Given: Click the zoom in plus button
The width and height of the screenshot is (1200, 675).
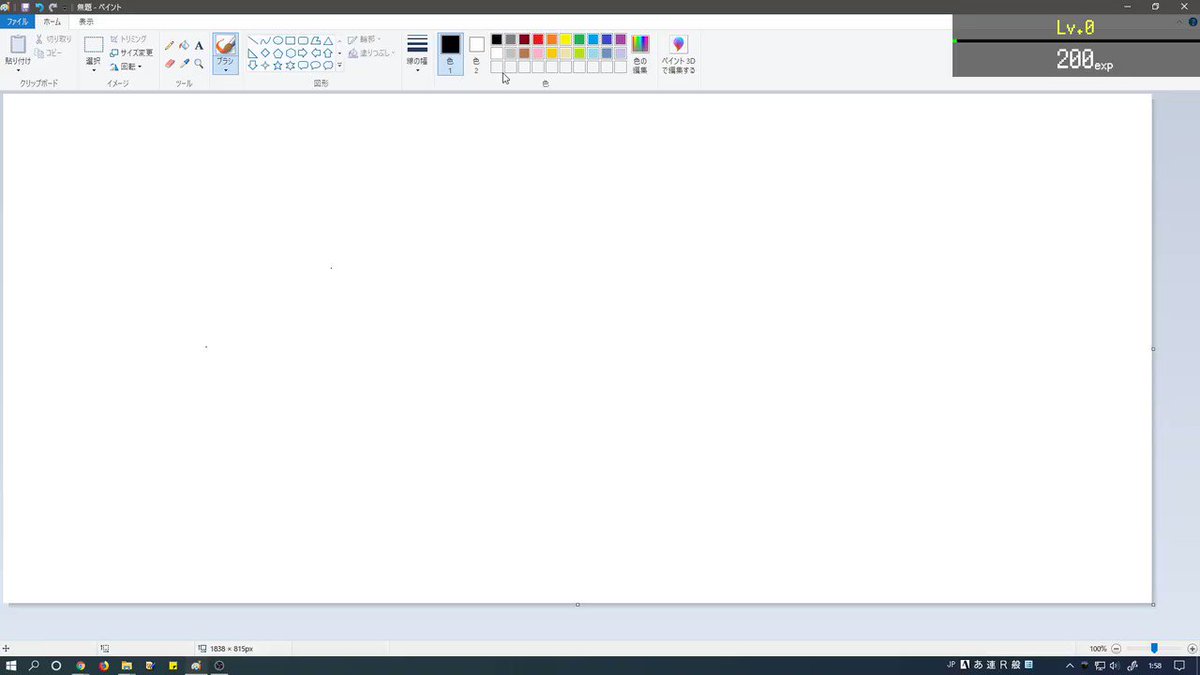Looking at the screenshot, I should click(1192, 648).
